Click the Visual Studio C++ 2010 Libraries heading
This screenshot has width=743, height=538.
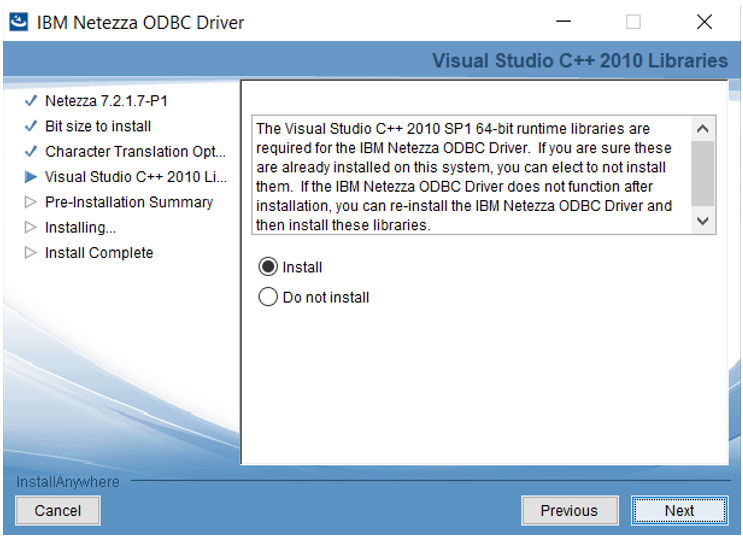580,61
